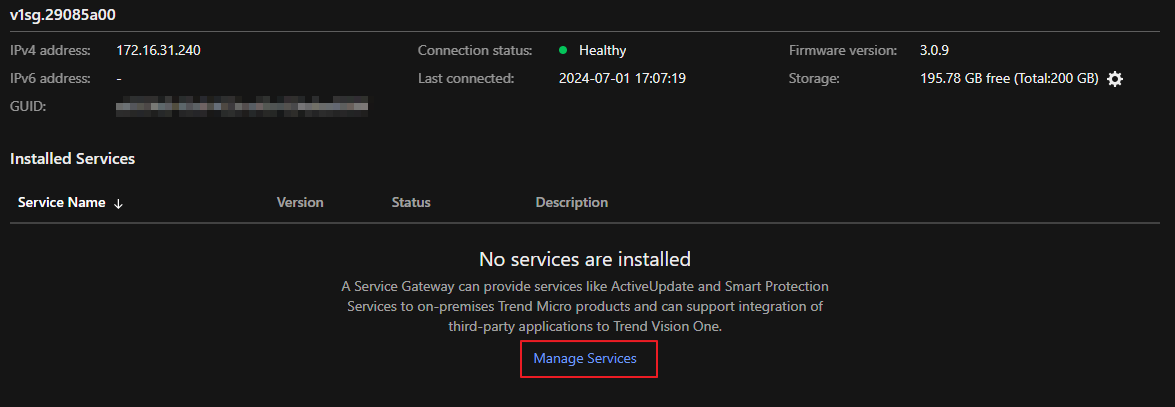Open storage settings via the gear icon
Image resolution: width=1175 pixels, height=407 pixels.
point(1115,79)
